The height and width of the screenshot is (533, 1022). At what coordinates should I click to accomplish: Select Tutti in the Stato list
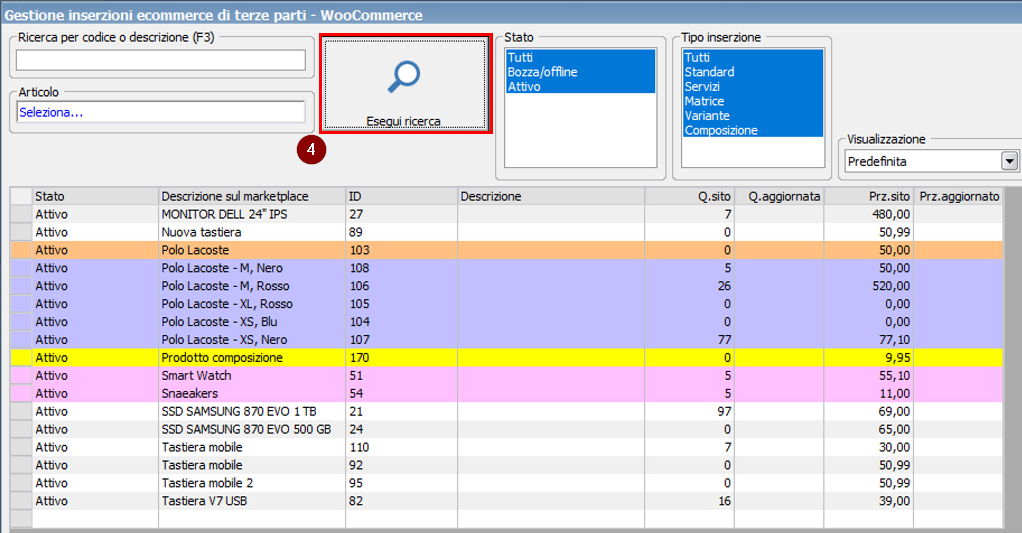point(580,57)
